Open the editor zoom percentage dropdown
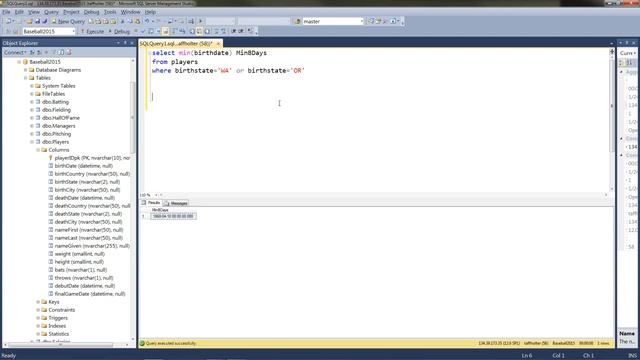 [x=156, y=195]
